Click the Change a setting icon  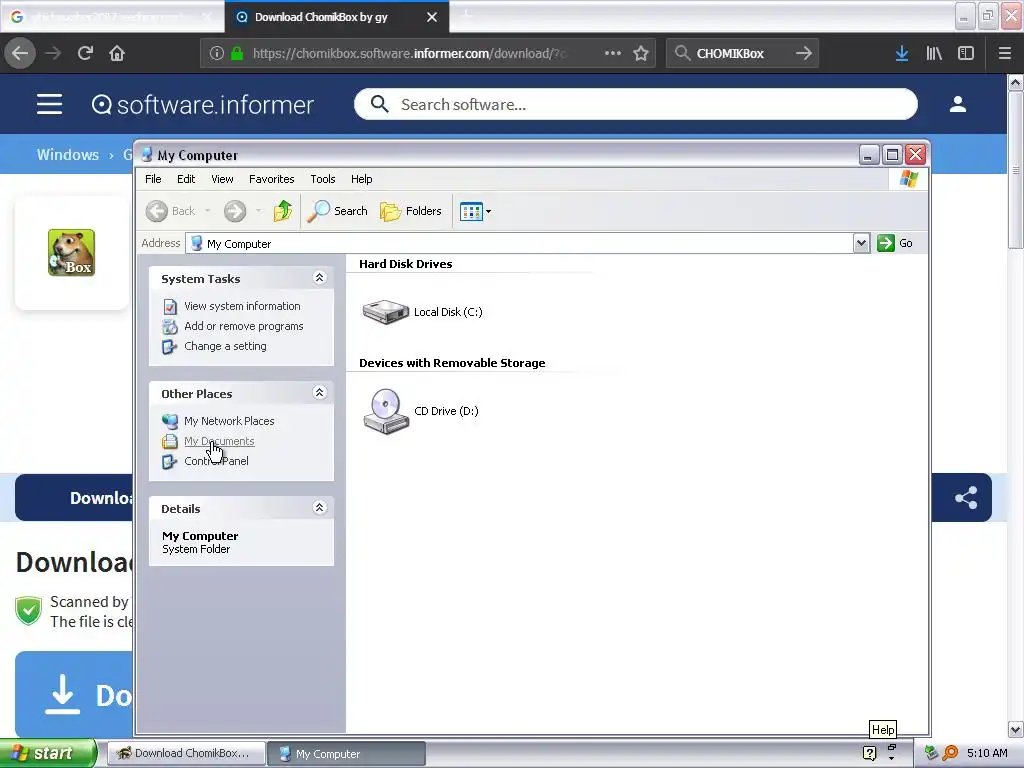tap(170, 347)
